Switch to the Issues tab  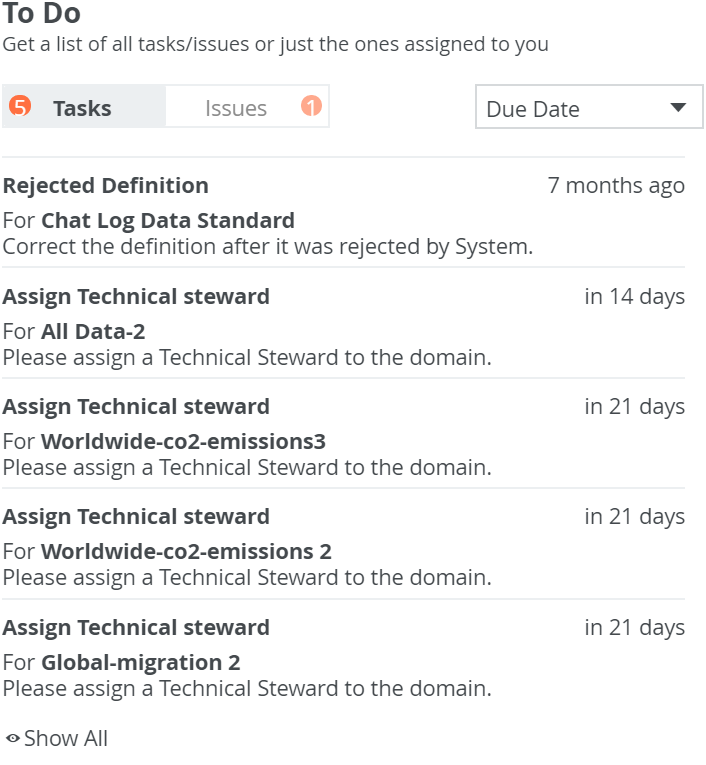point(236,108)
